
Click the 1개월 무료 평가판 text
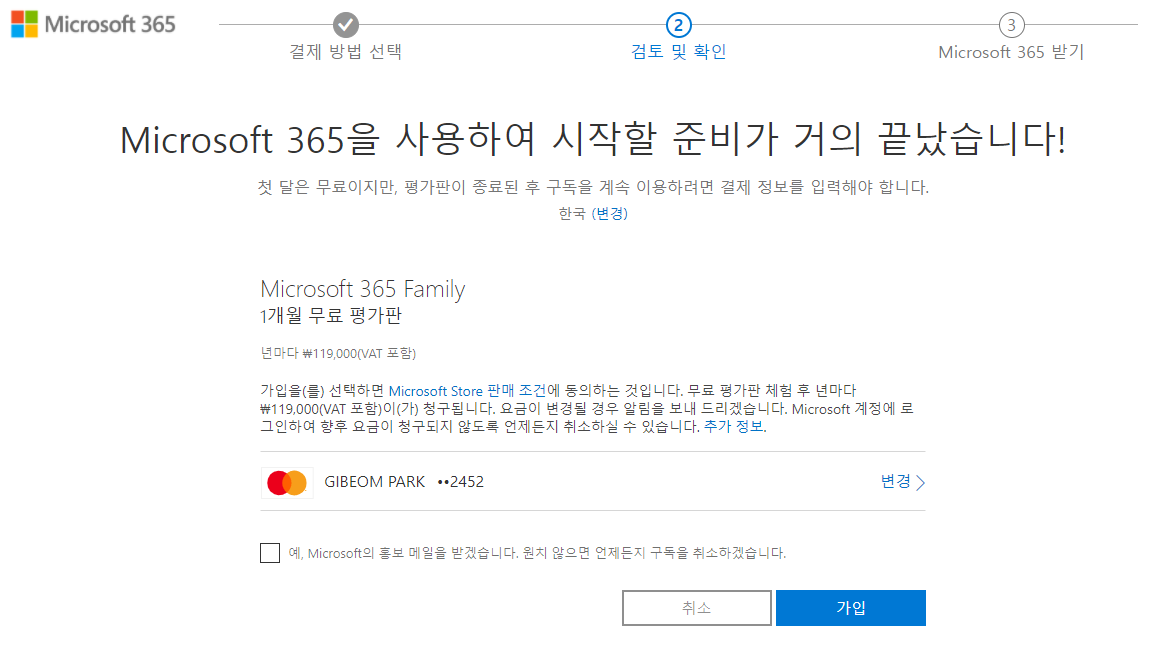331,316
